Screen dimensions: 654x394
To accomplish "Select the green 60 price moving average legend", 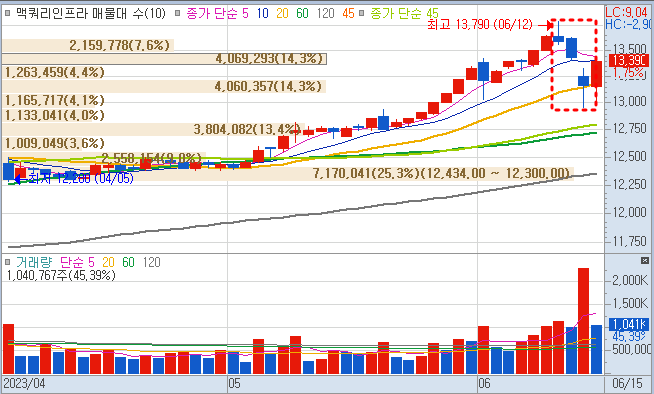I will pos(302,13).
